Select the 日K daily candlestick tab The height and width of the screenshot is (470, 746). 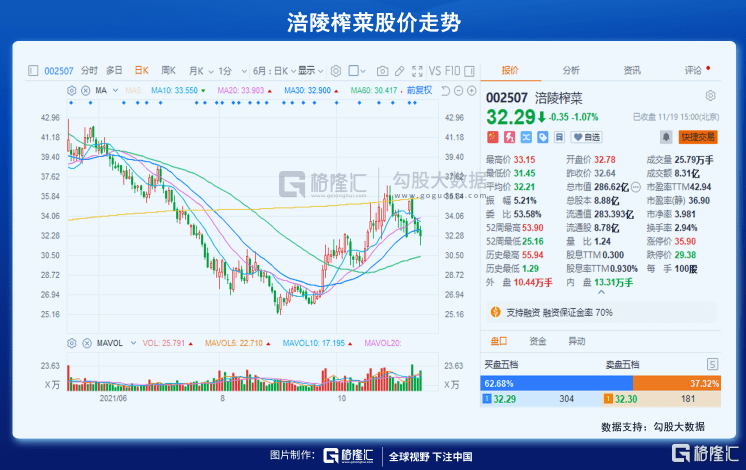(142, 71)
